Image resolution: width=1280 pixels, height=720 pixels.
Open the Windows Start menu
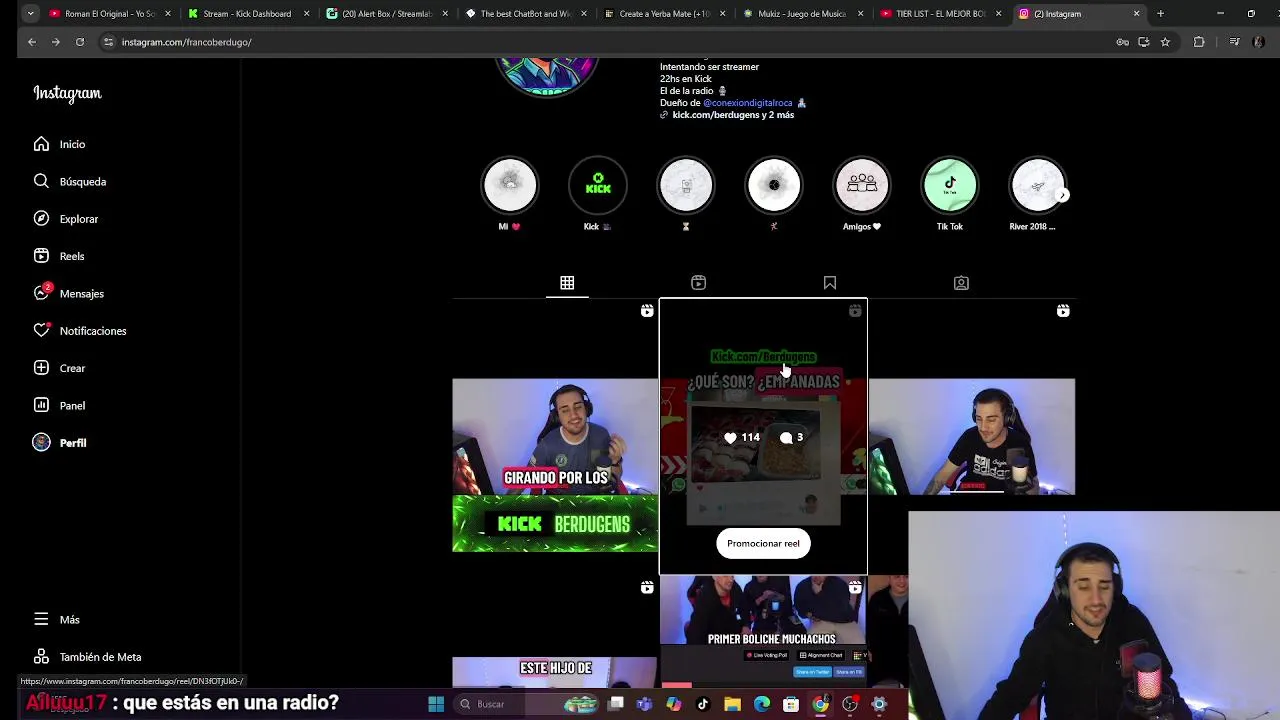click(436, 704)
